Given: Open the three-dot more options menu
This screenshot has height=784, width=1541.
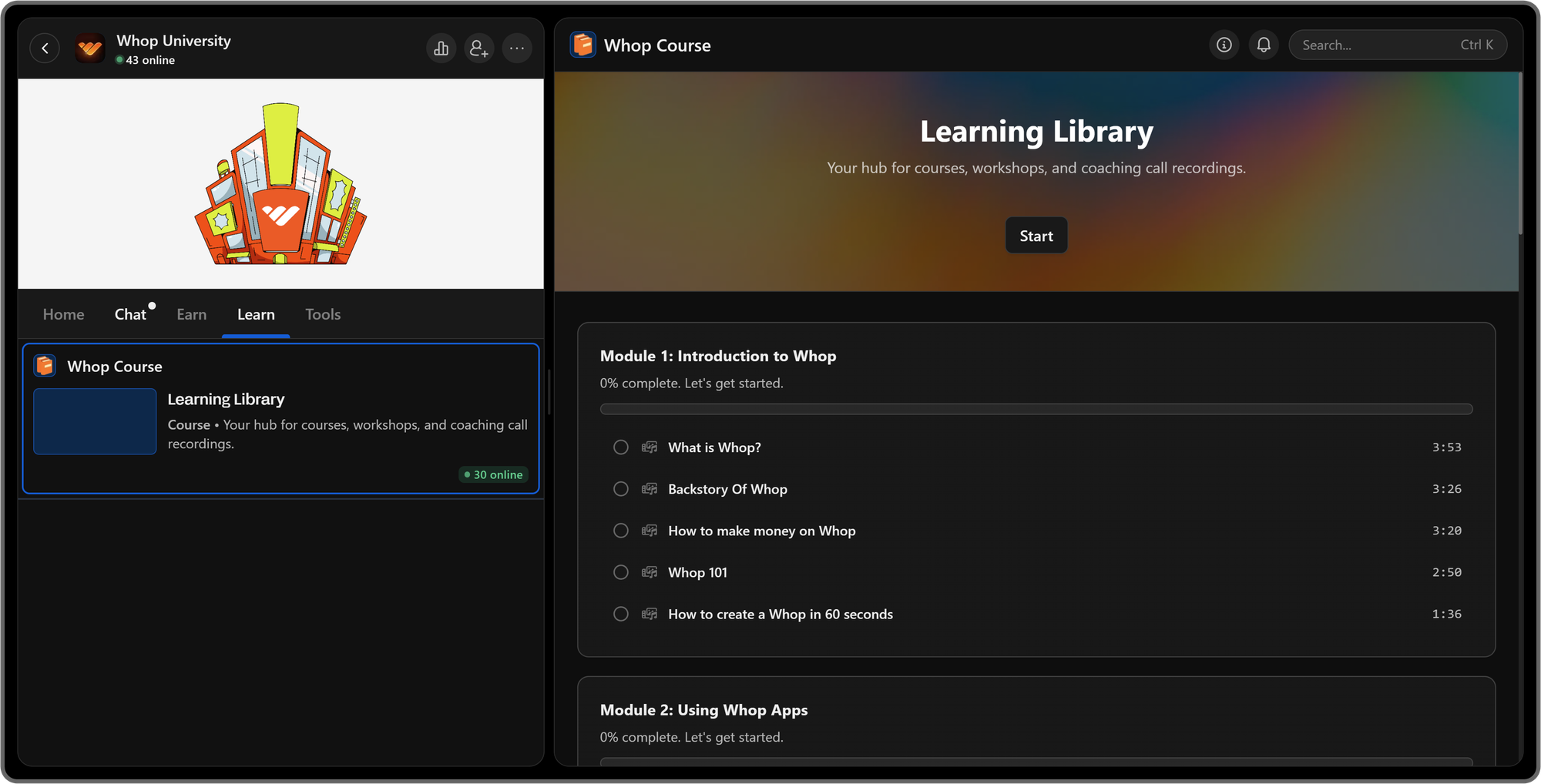Looking at the screenshot, I should (517, 49).
